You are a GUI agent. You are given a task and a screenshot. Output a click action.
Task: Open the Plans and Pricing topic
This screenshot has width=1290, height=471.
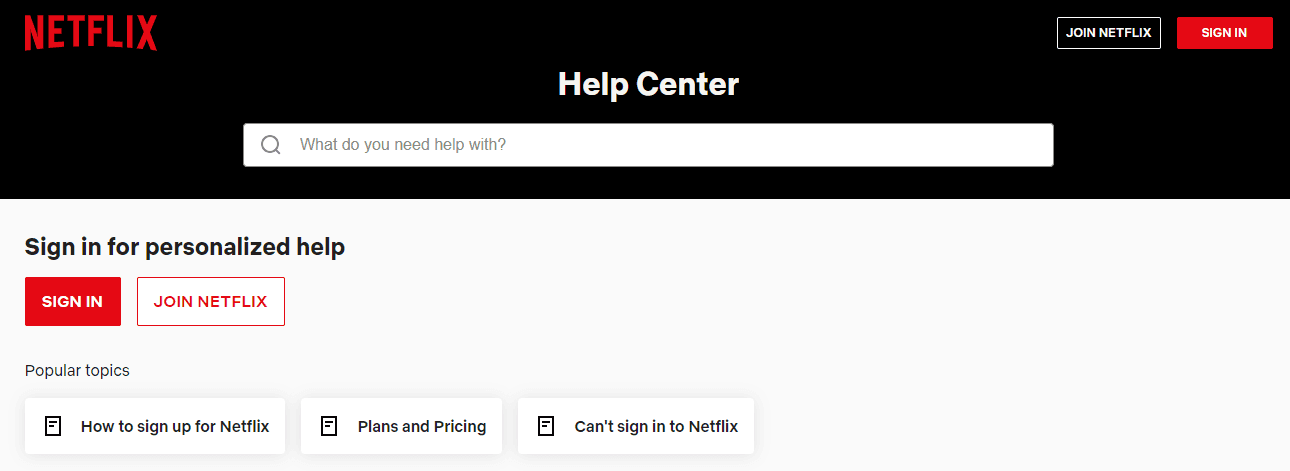(422, 426)
